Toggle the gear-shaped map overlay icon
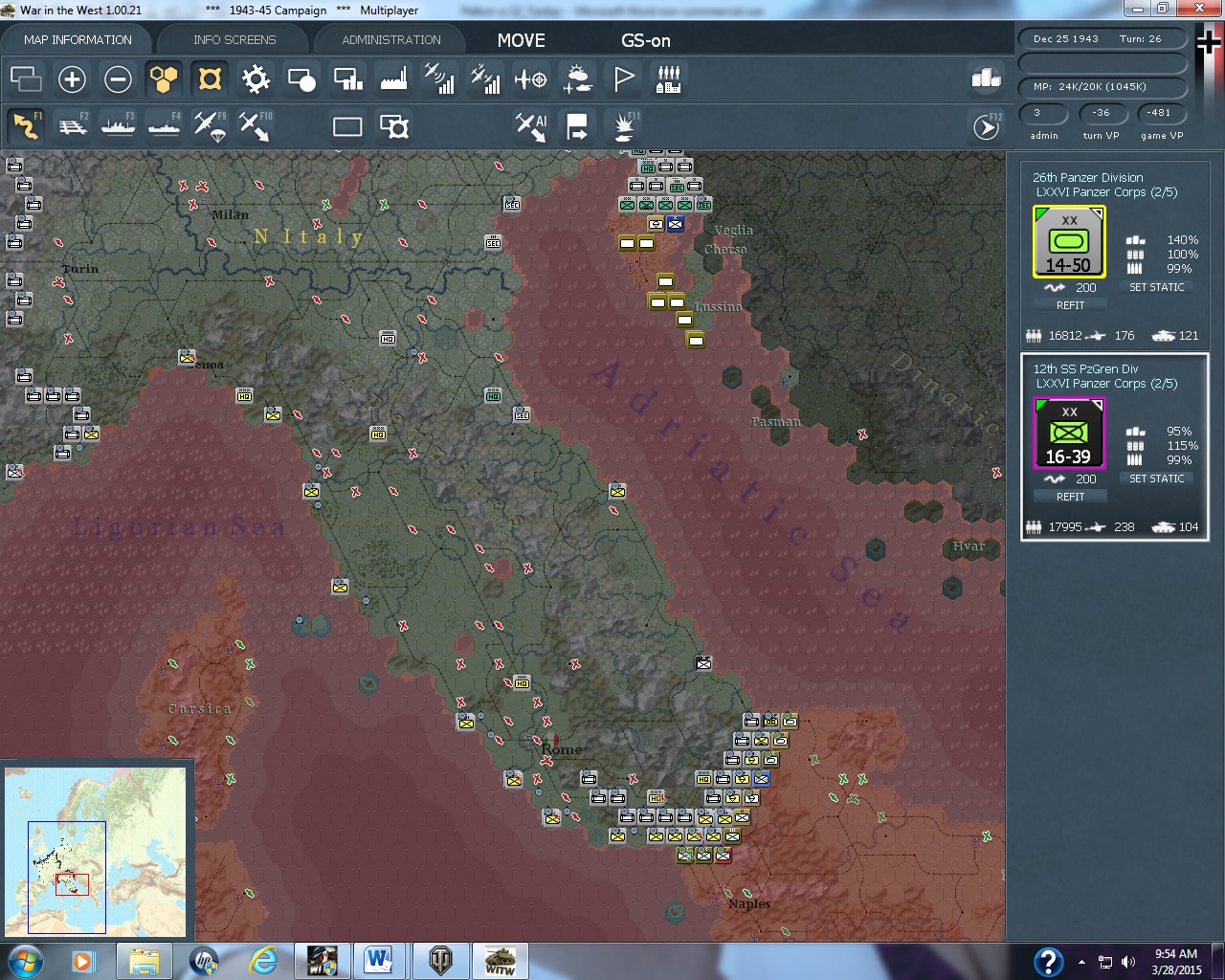Viewport: 1225px width, 980px height. (x=256, y=78)
